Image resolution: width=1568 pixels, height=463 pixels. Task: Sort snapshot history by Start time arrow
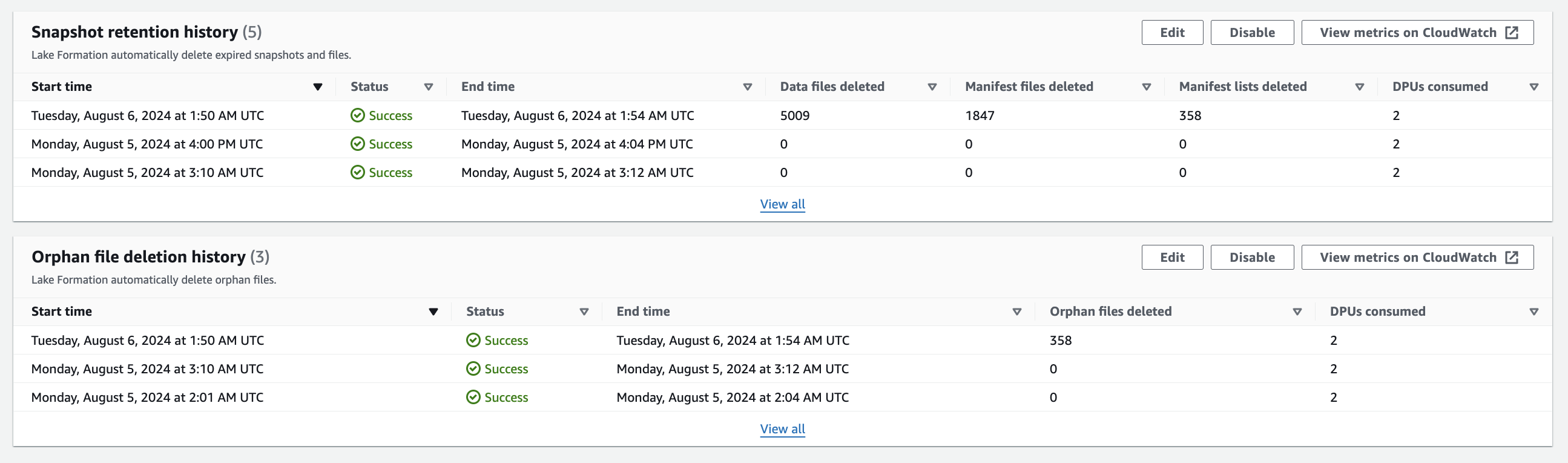pos(318,87)
